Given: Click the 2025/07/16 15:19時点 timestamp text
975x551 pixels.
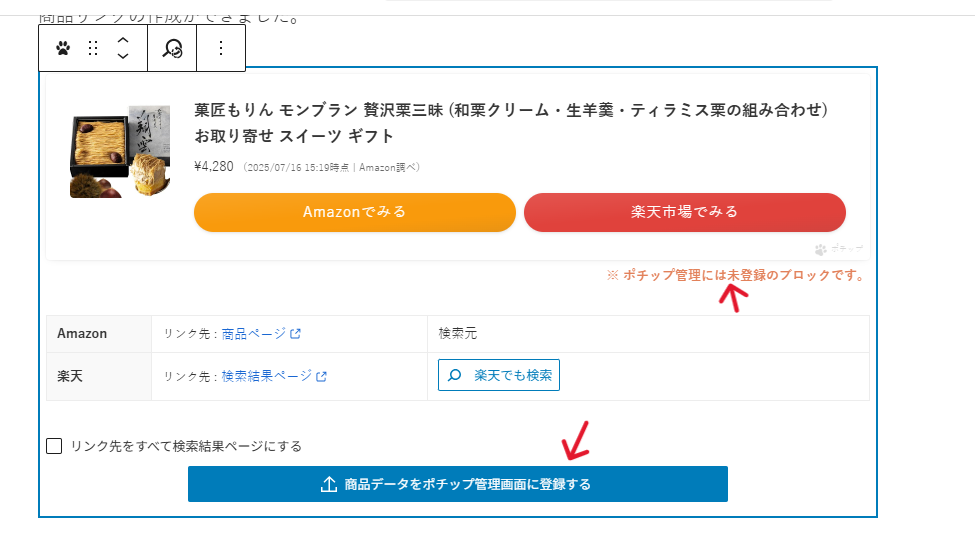Looking at the screenshot, I should point(298,167).
